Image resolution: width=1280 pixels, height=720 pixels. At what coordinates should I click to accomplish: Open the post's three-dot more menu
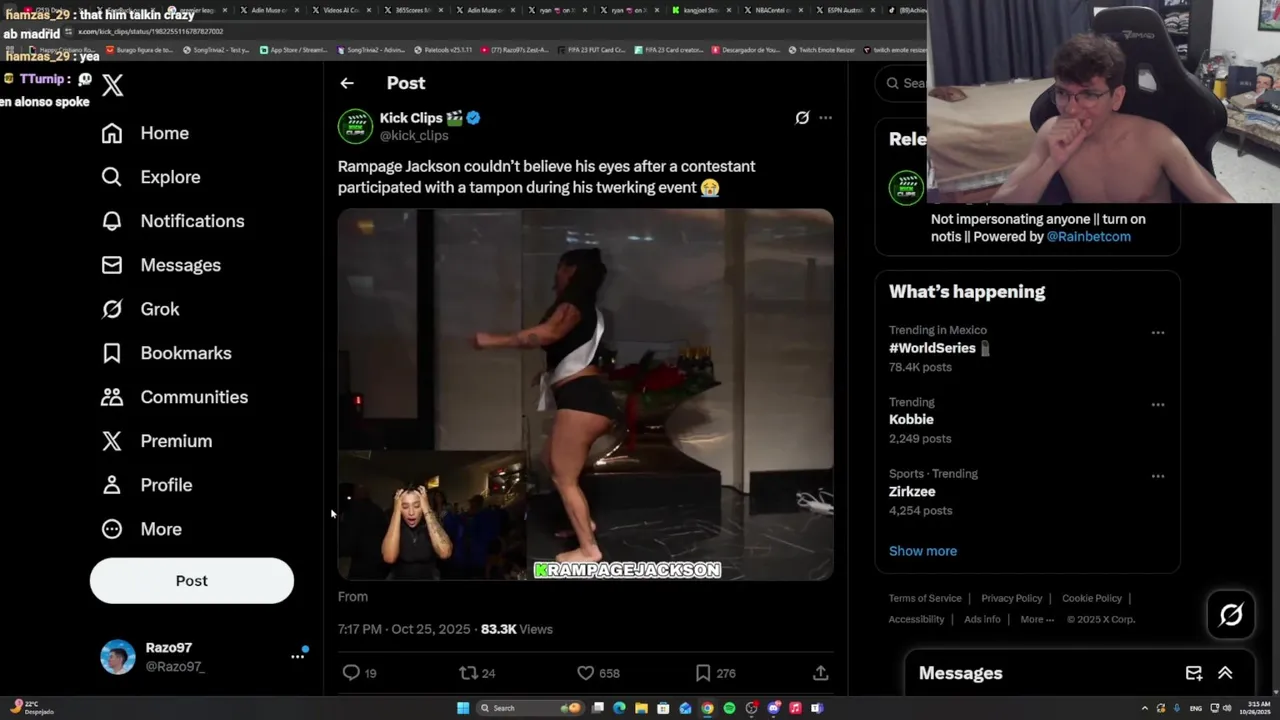(825, 118)
